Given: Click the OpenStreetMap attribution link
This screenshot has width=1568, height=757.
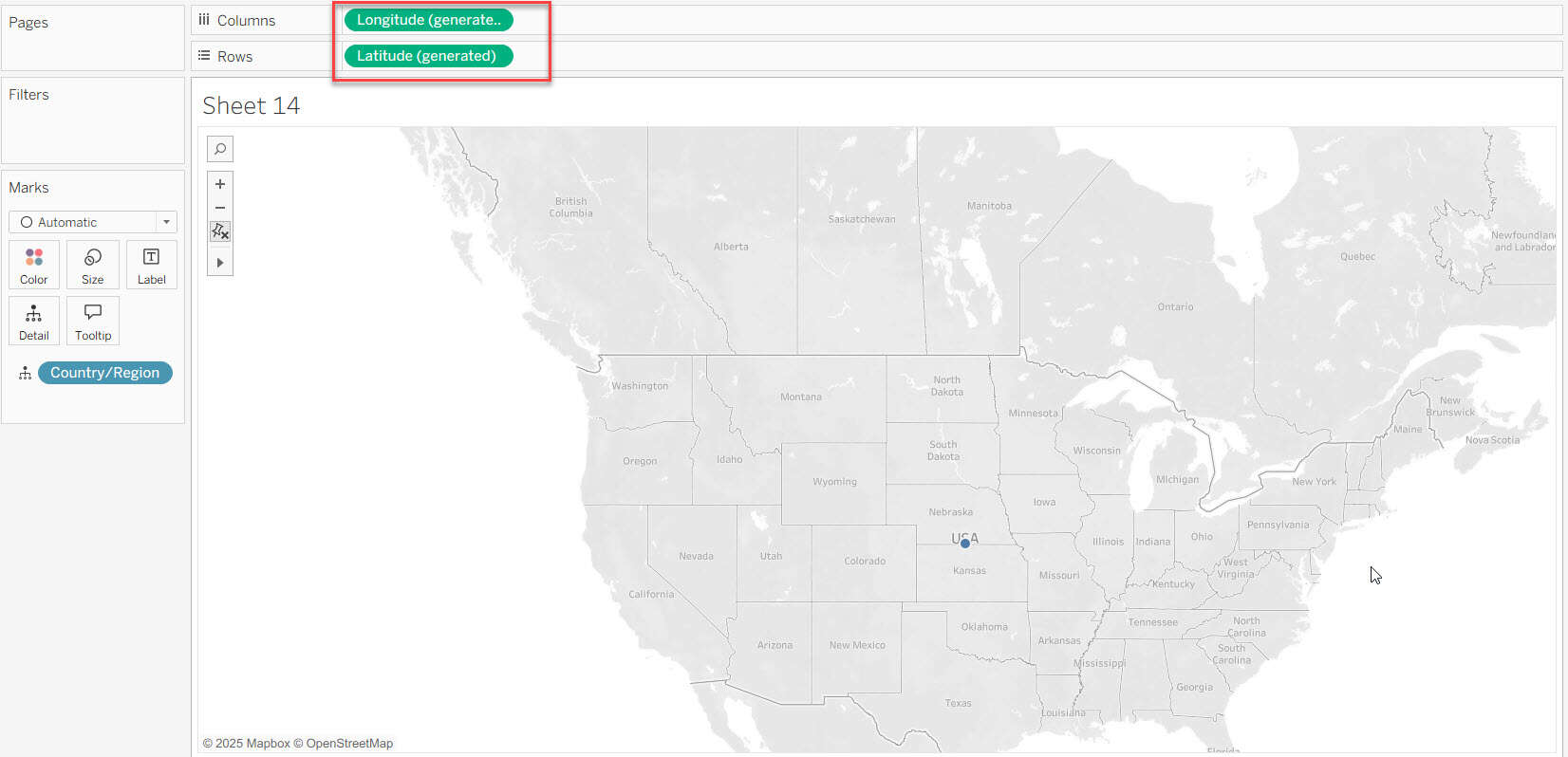Looking at the screenshot, I should pos(348,744).
